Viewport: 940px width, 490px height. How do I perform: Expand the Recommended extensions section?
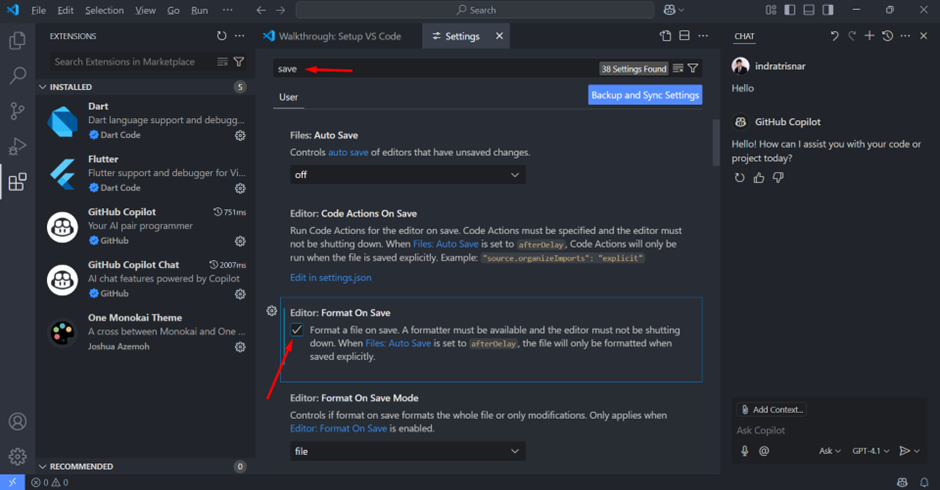(x=146, y=466)
